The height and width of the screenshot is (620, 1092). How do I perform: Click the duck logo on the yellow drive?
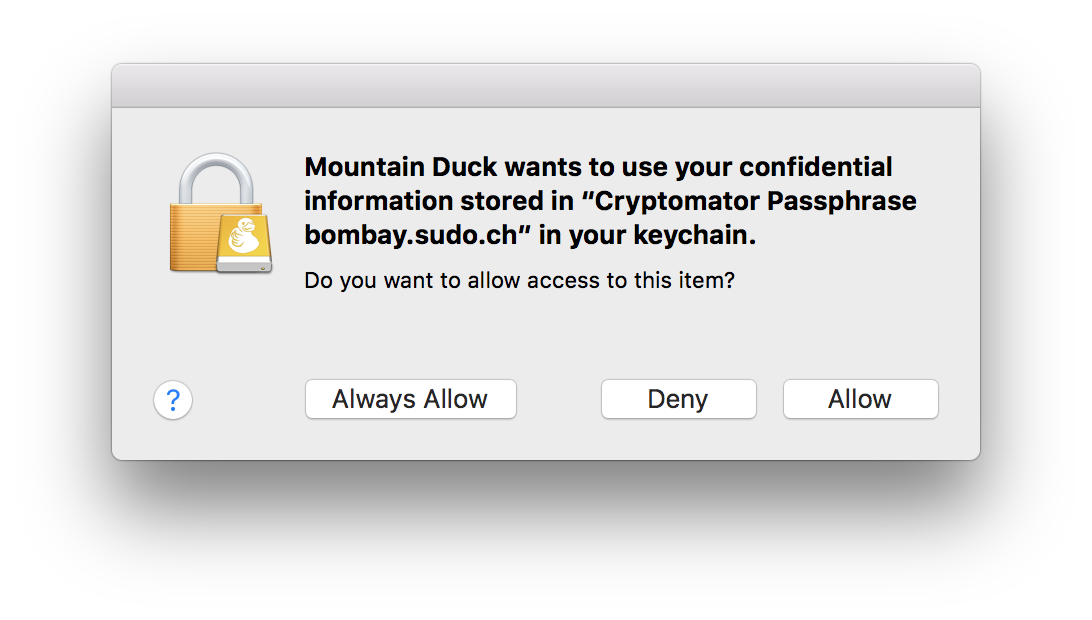click(244, 235)
